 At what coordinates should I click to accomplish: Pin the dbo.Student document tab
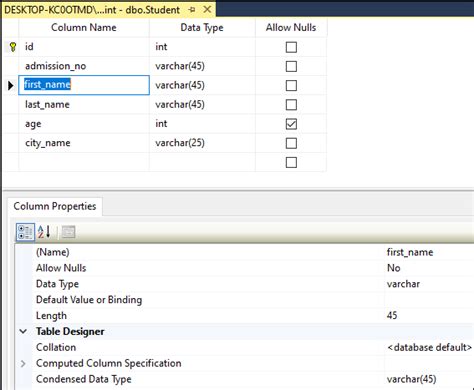tap(192, 10)
